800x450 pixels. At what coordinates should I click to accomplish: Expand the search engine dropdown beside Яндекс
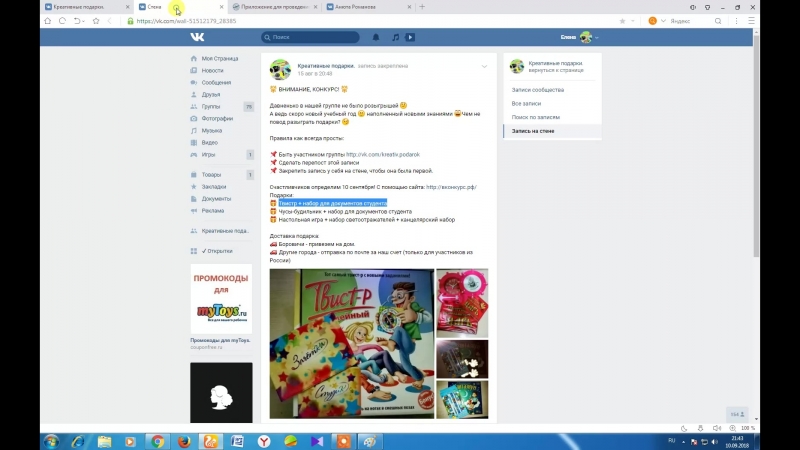point(663,21)
